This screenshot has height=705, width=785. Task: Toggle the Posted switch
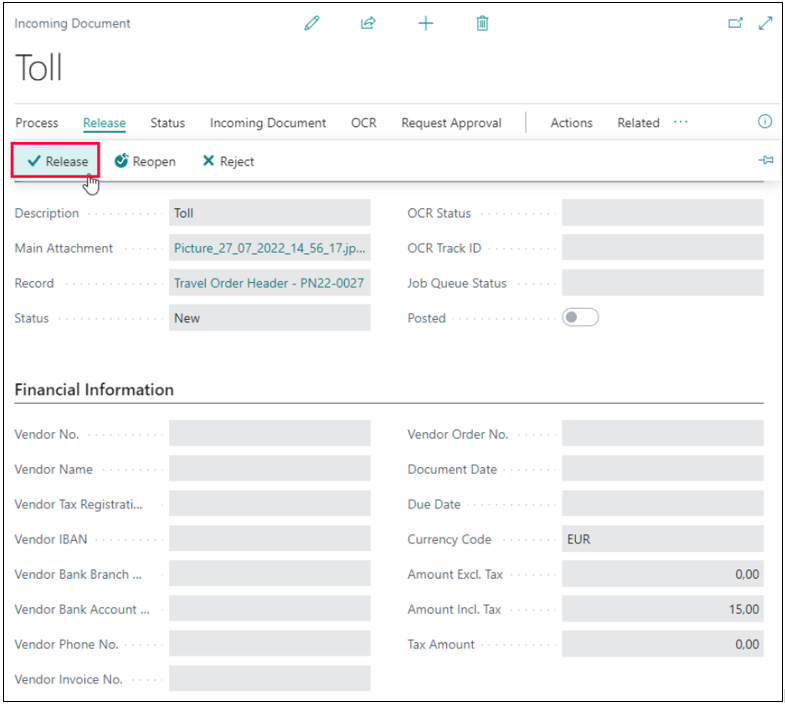click(580, 317)
